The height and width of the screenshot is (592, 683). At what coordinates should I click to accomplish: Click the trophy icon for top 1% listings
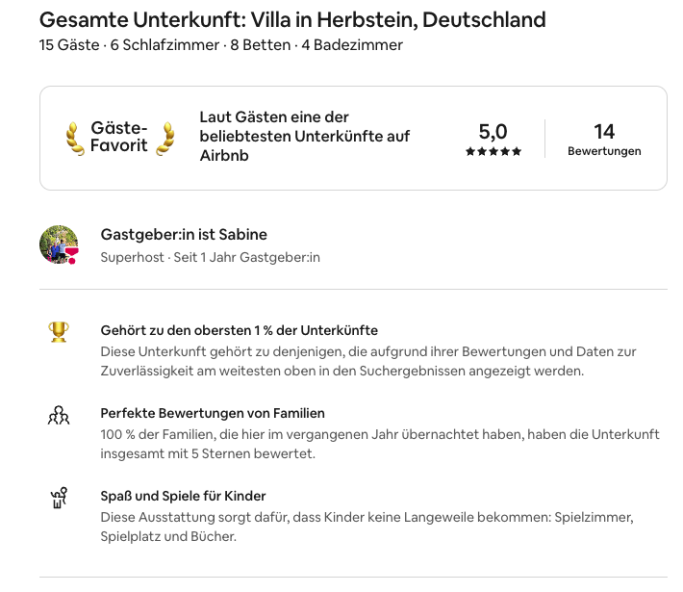pyautogui.click(x=59, y=331)
